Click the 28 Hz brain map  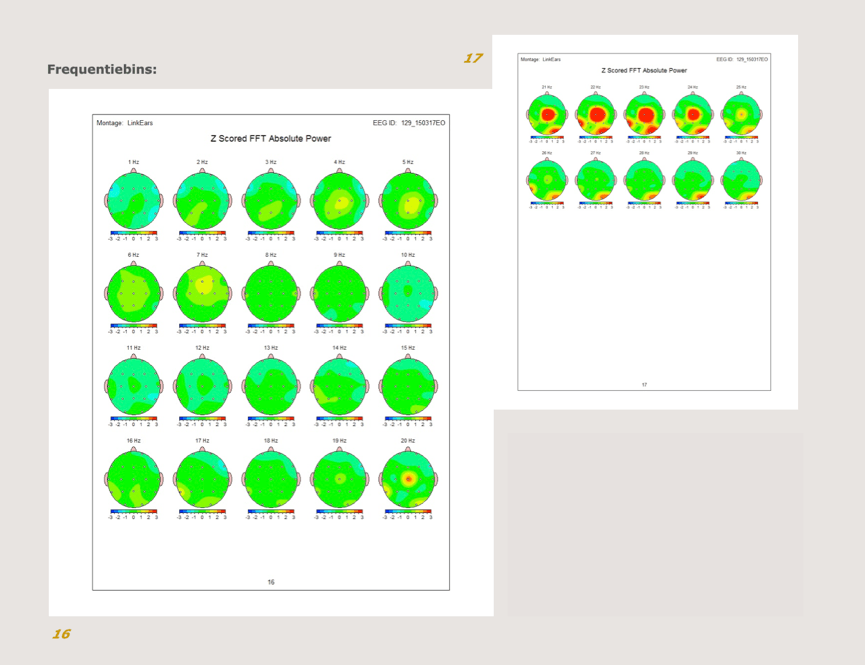[644, 180]
